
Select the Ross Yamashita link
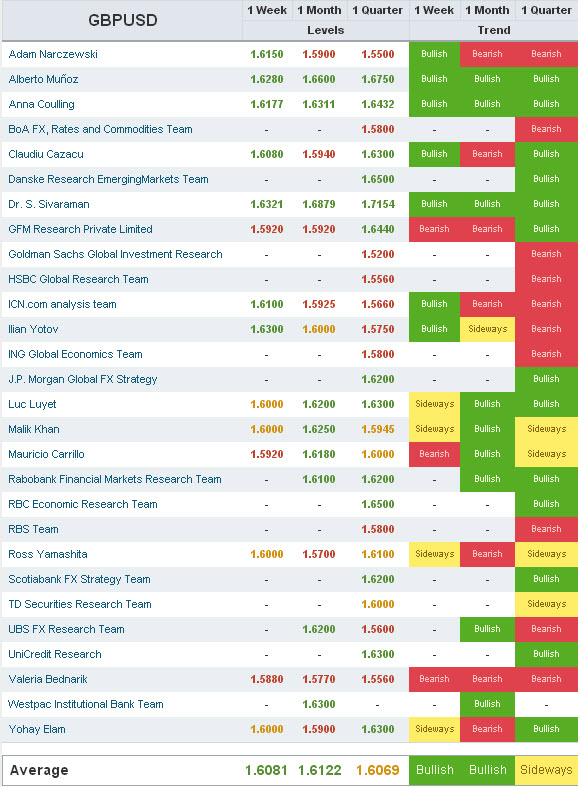click(48, 555)
